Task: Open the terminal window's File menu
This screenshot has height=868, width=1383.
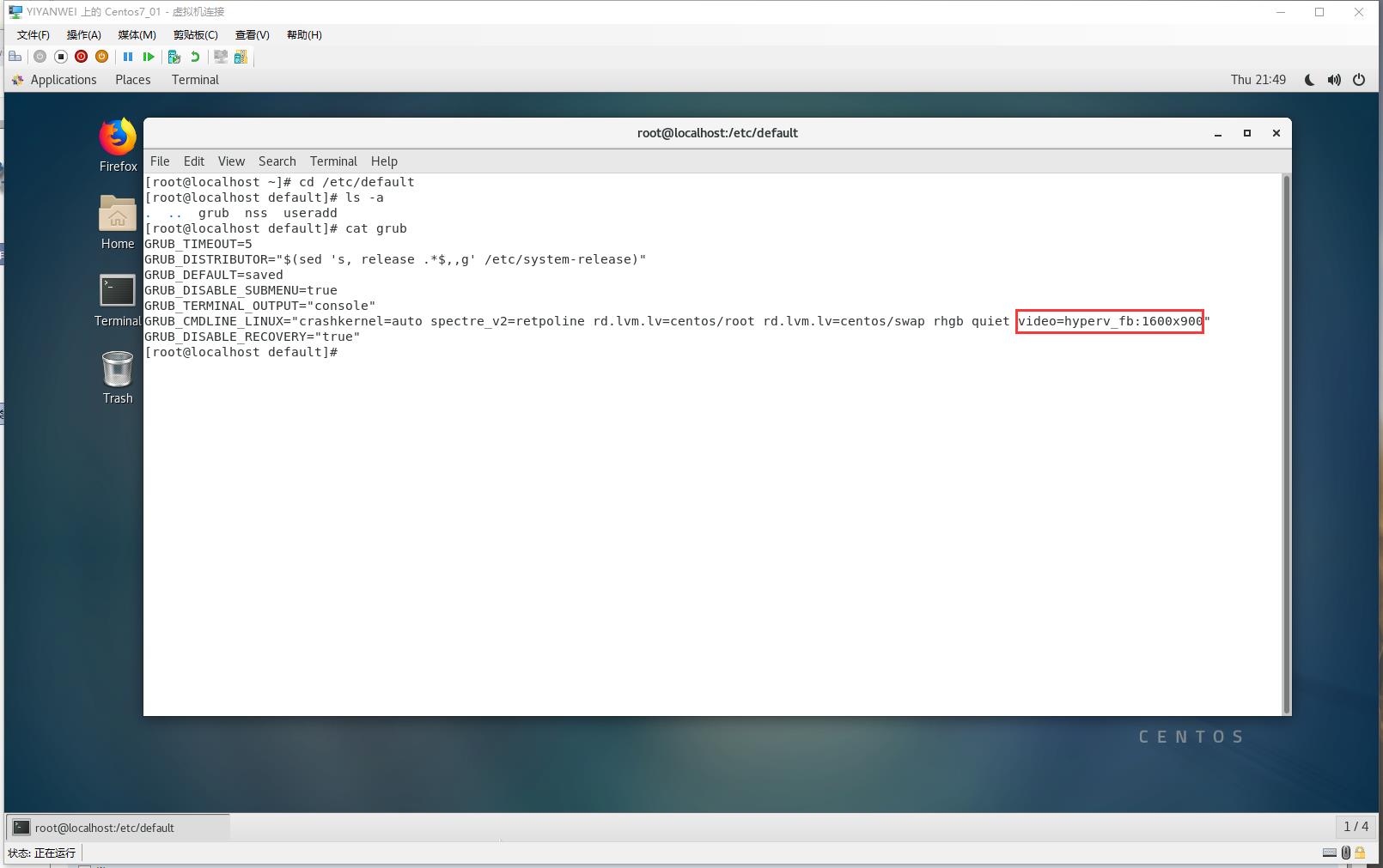Action: [160, 161]
